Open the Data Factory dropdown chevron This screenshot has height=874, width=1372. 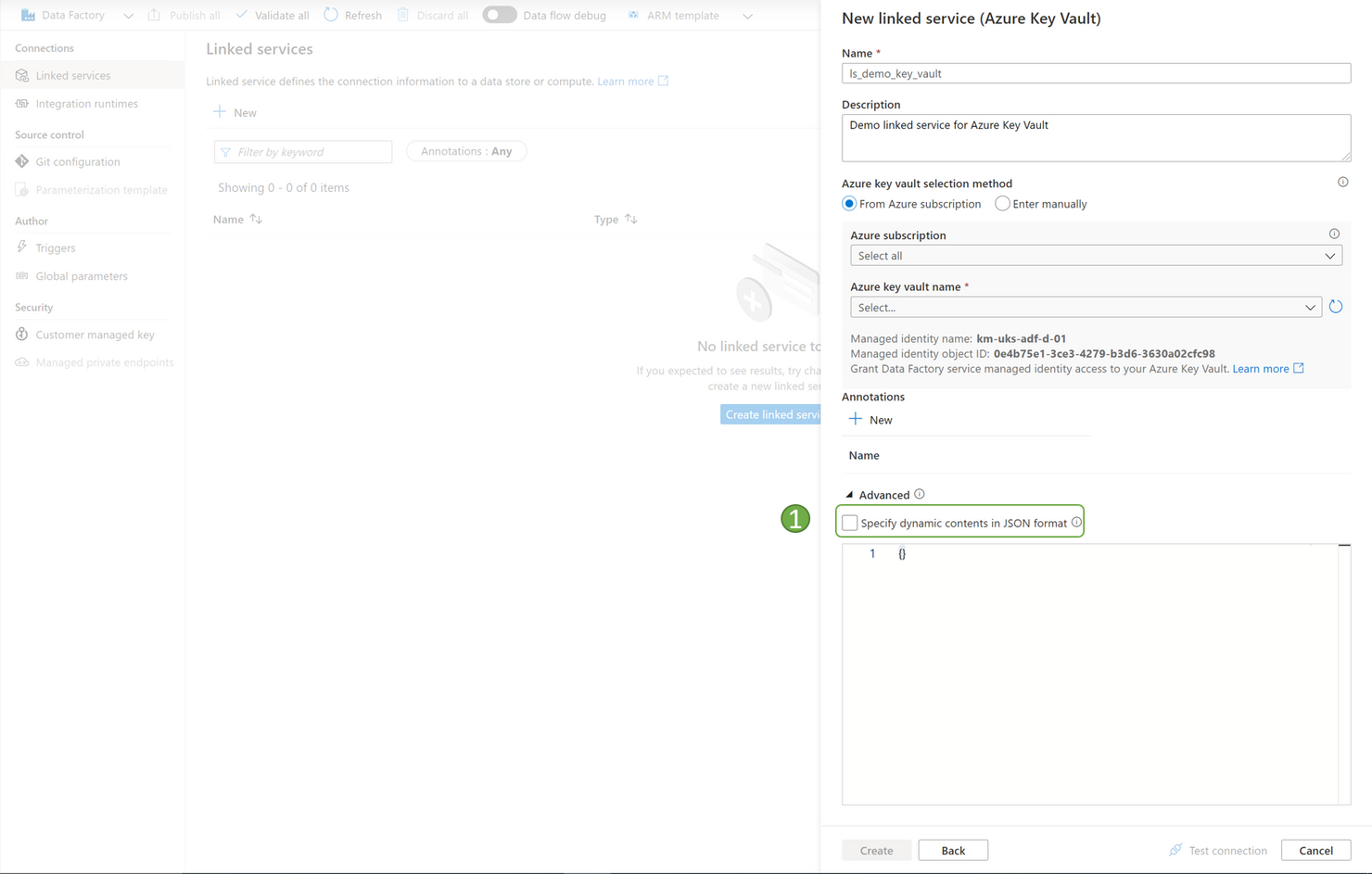pyautogui.click(x=128, y=16)
